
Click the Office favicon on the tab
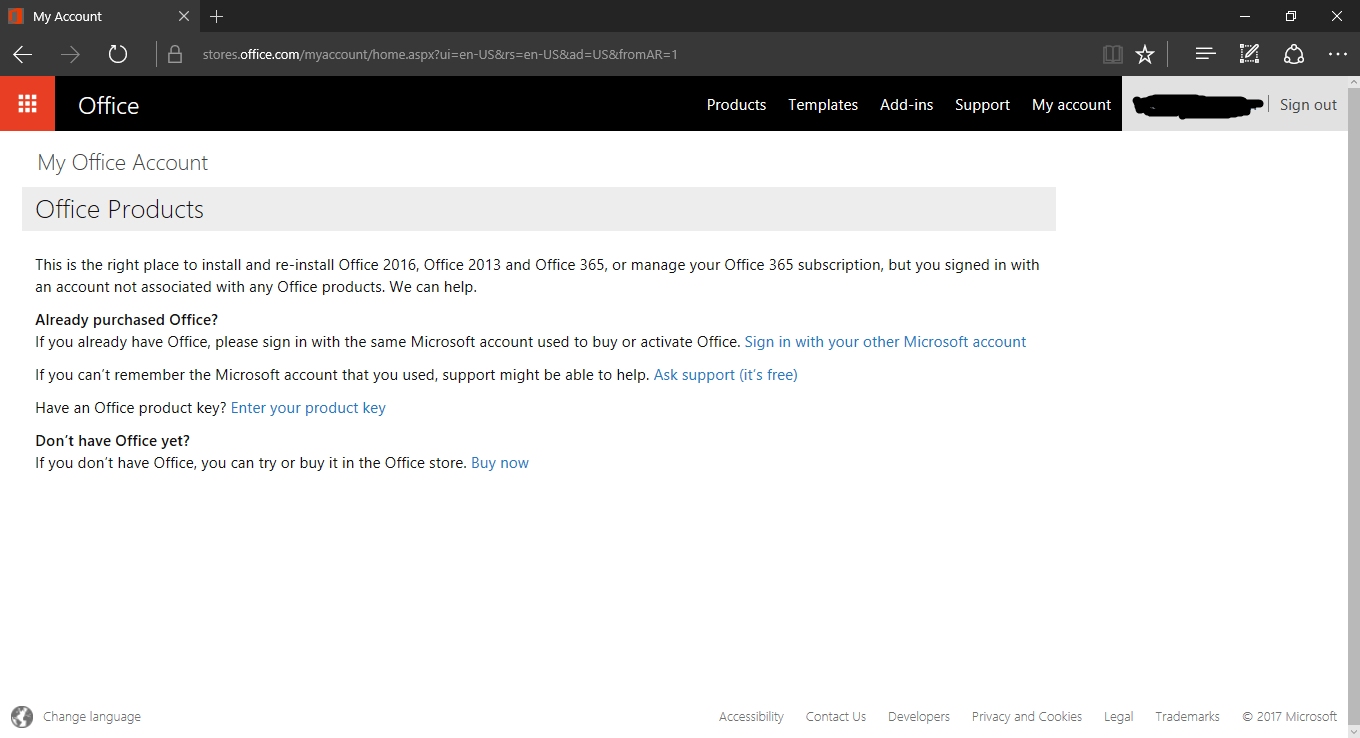click(x=16, y=16)
